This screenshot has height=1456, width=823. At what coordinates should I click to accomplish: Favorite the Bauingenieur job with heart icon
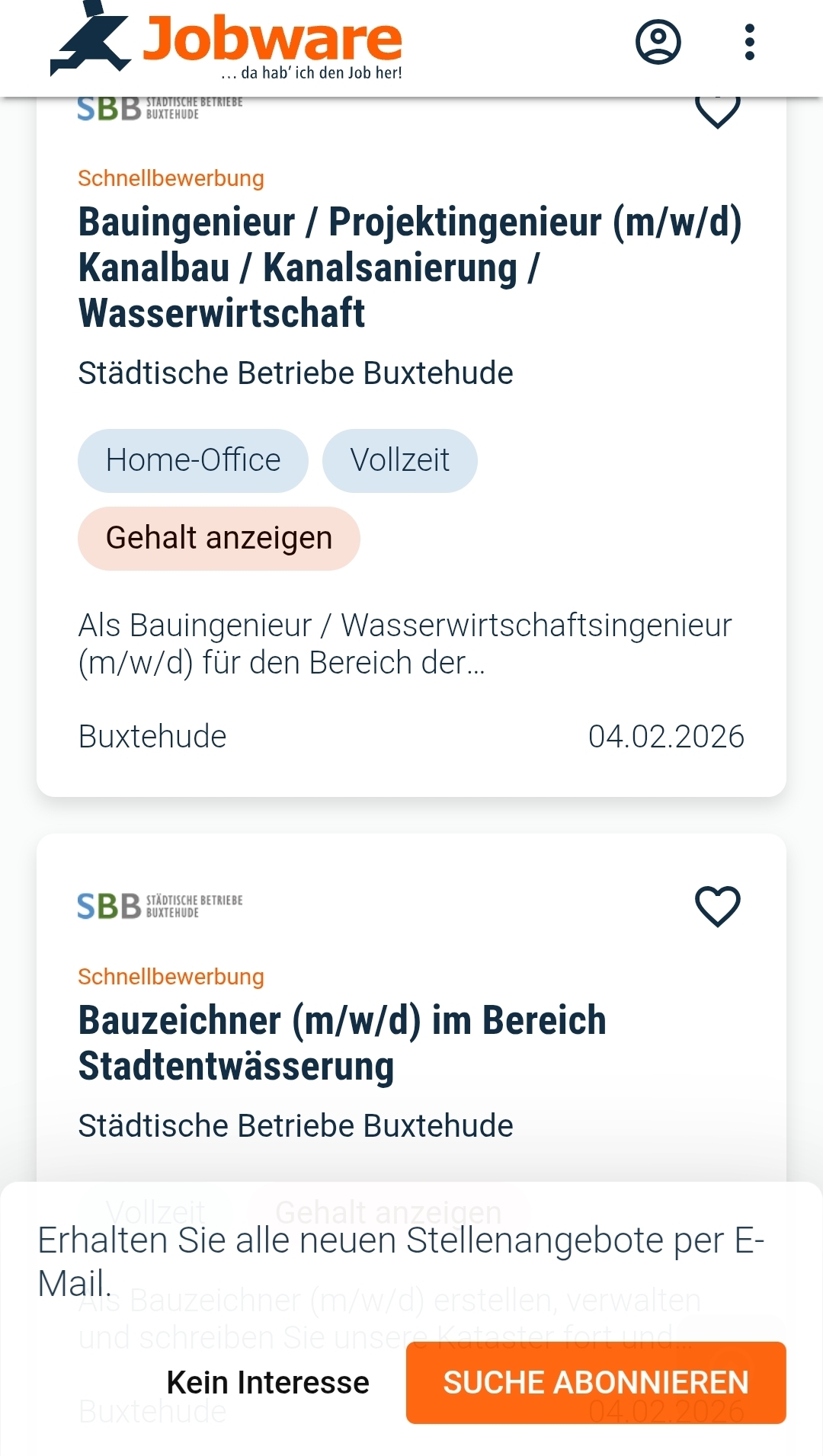717,112
